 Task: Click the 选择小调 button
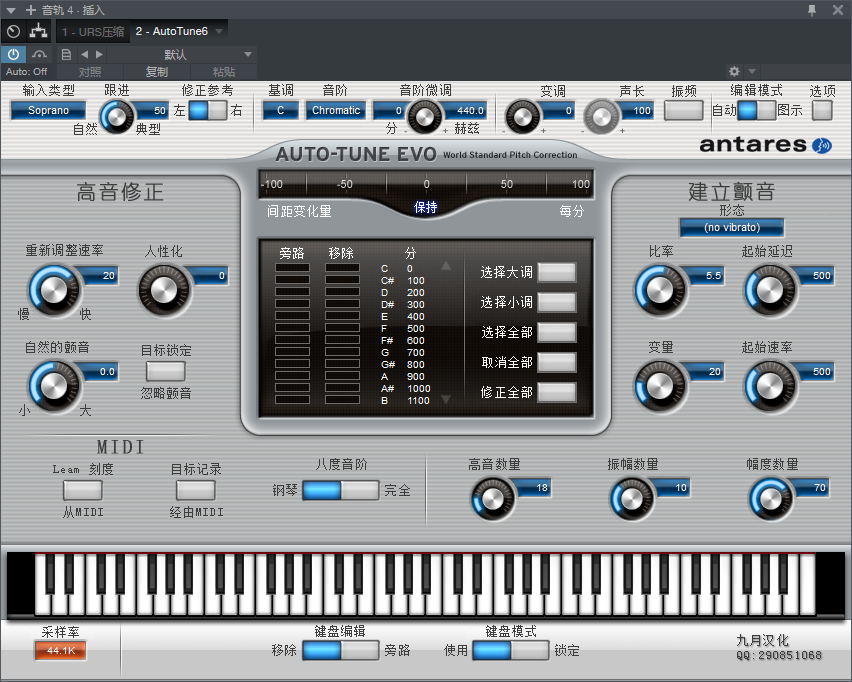pyautogui.click(x=557, y=302)
